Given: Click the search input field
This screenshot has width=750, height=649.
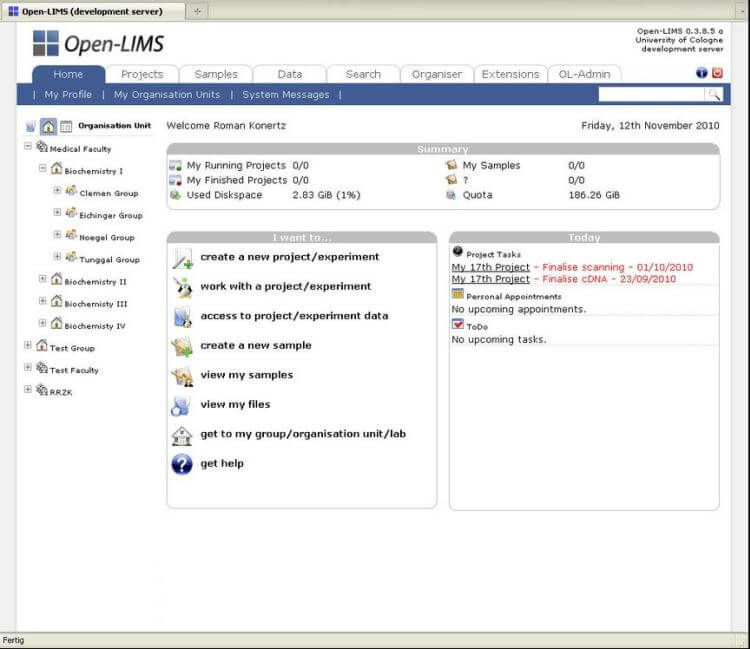Looking at the screenshot, I should [x=651, y=95].
